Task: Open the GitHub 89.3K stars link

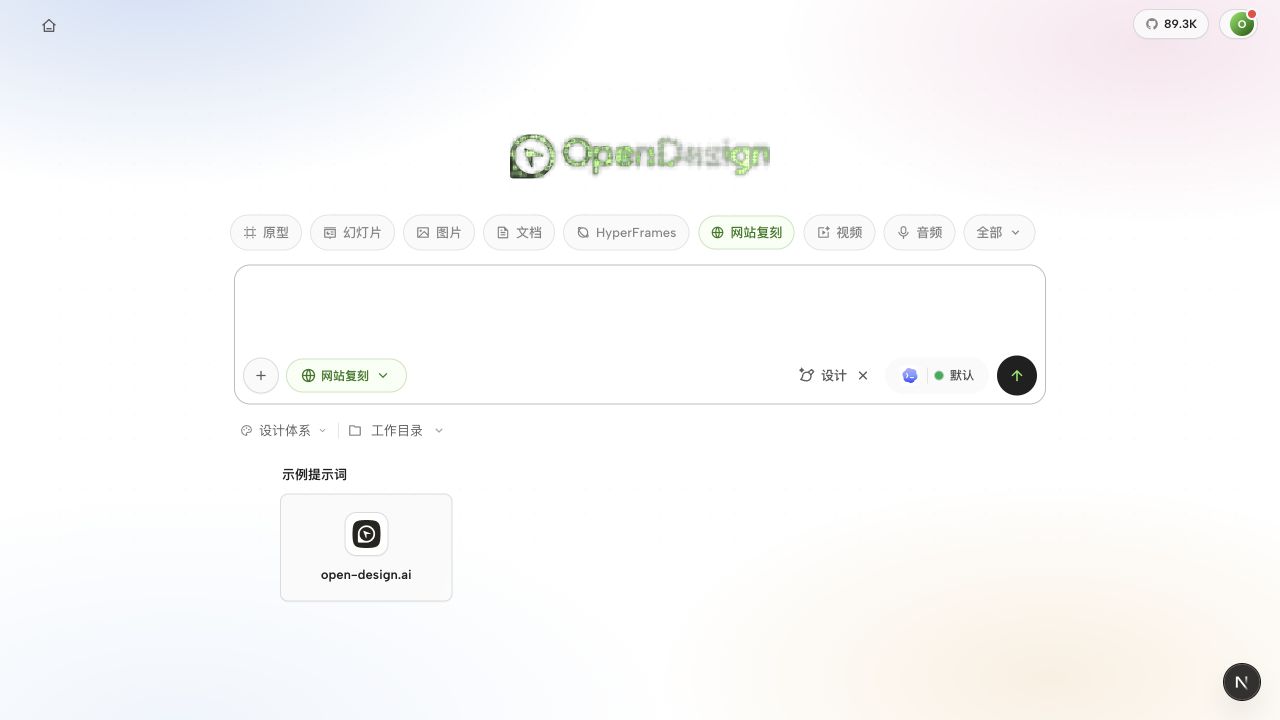Action: (1171, 24)
